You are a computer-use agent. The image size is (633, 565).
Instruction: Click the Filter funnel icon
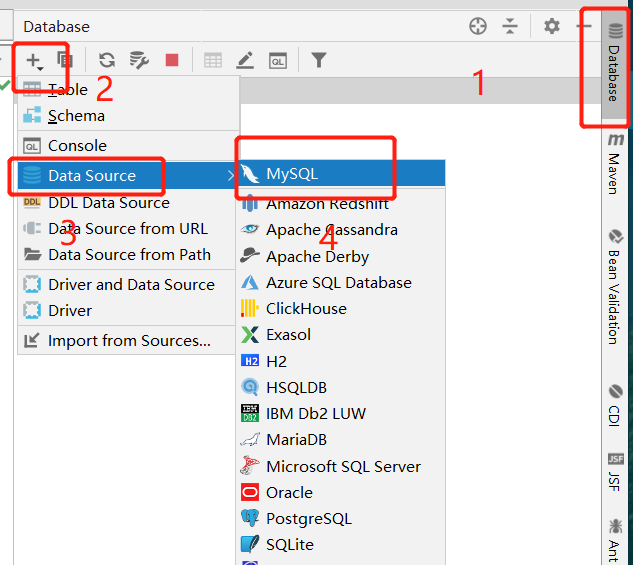tap(319, 60)
